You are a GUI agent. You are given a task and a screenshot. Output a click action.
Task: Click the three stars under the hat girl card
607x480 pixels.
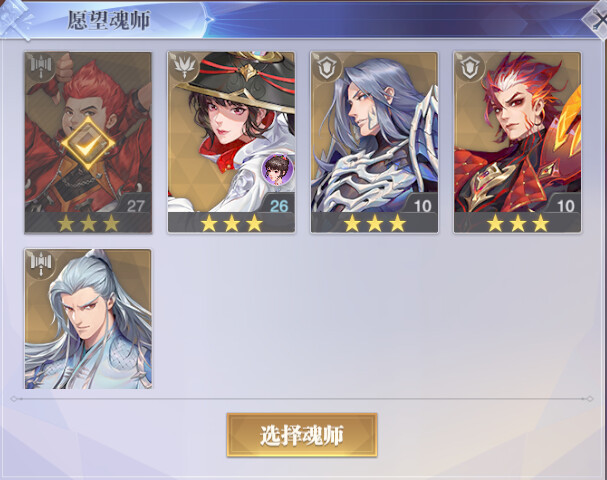click(231, 224)
